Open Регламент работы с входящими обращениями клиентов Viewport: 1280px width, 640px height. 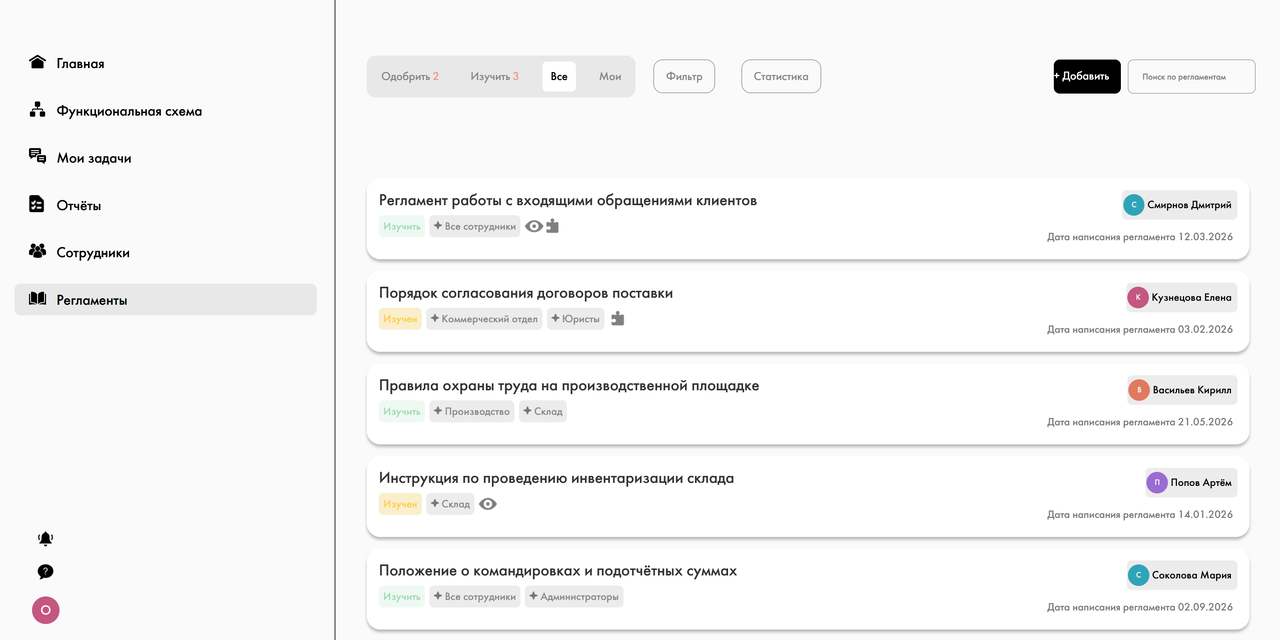coord(568,200)
